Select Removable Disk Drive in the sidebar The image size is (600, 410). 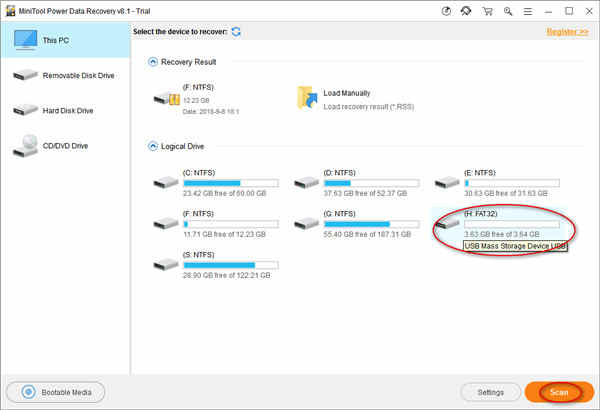tap(65, 75)
